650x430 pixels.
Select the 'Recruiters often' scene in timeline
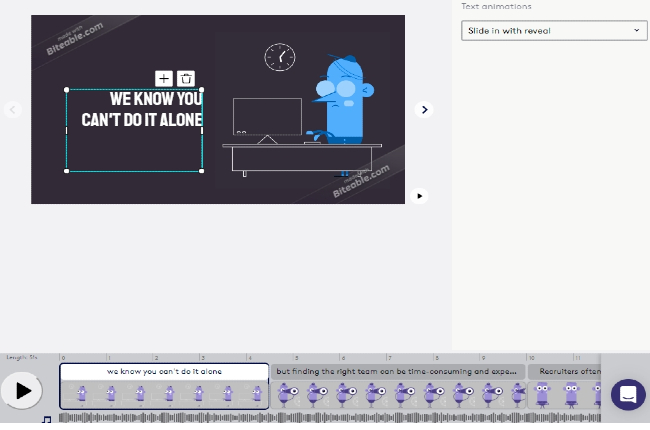pyautogui.click(x=565, y=372)
